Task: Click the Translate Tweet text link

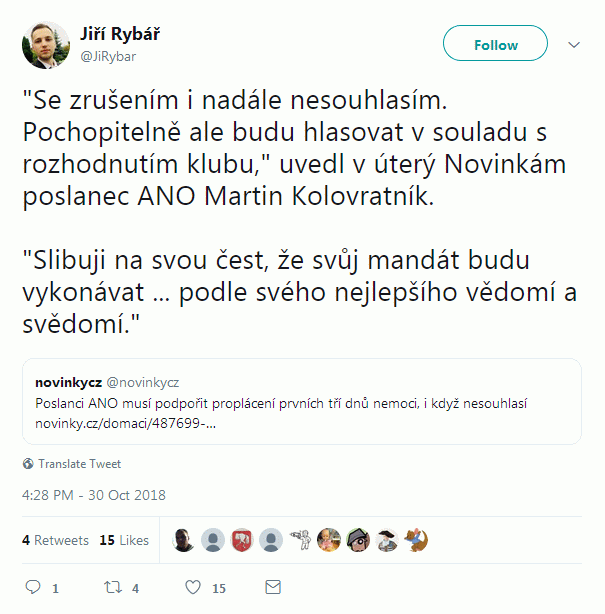Action: (79, 464)
